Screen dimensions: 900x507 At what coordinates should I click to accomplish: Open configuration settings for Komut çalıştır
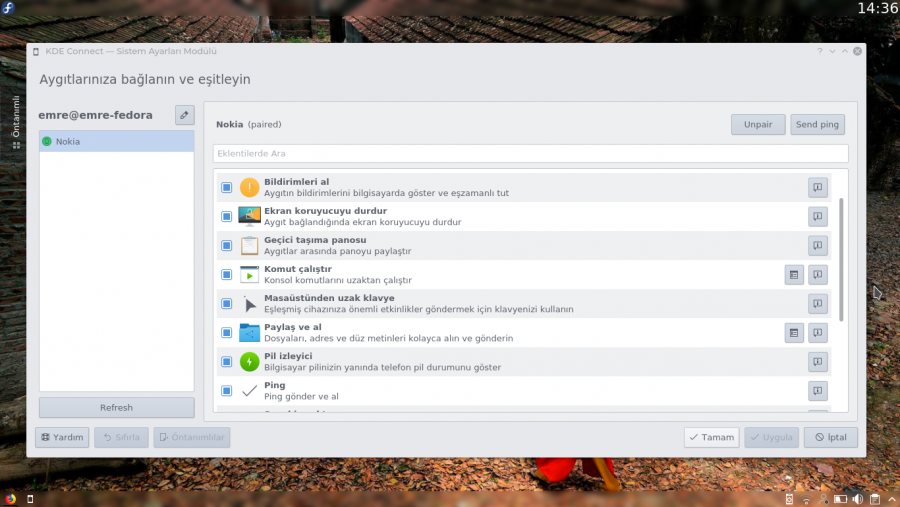pos(794,274)
